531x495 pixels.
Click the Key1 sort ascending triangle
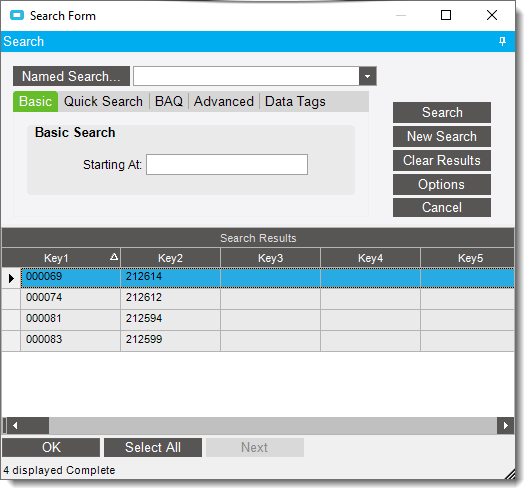tap(114, 257)
